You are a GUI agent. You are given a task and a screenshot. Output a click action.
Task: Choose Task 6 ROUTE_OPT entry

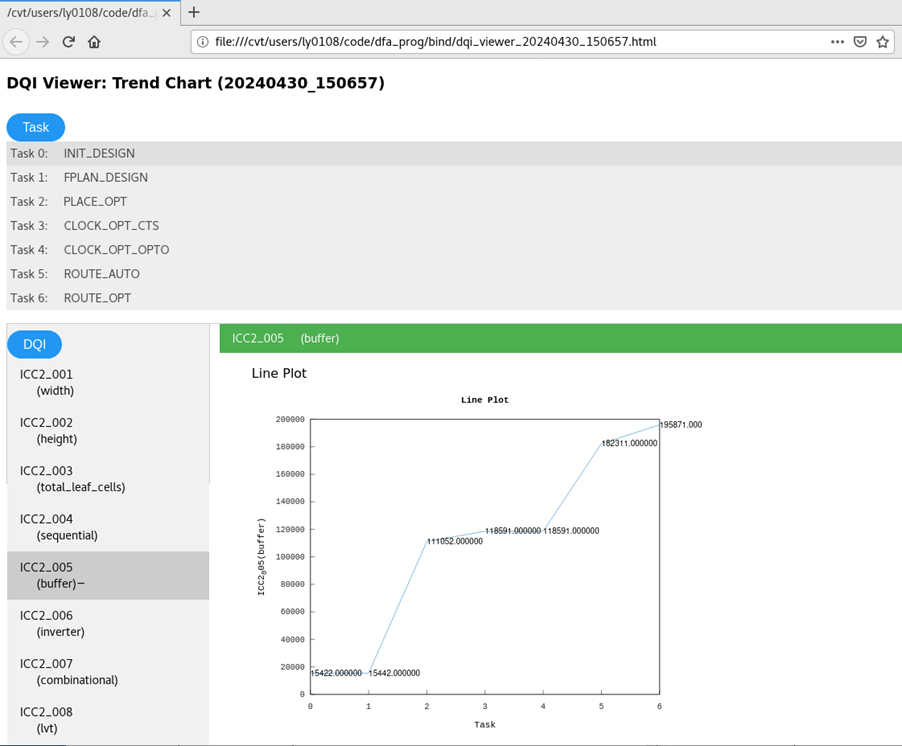click(96, 298)
